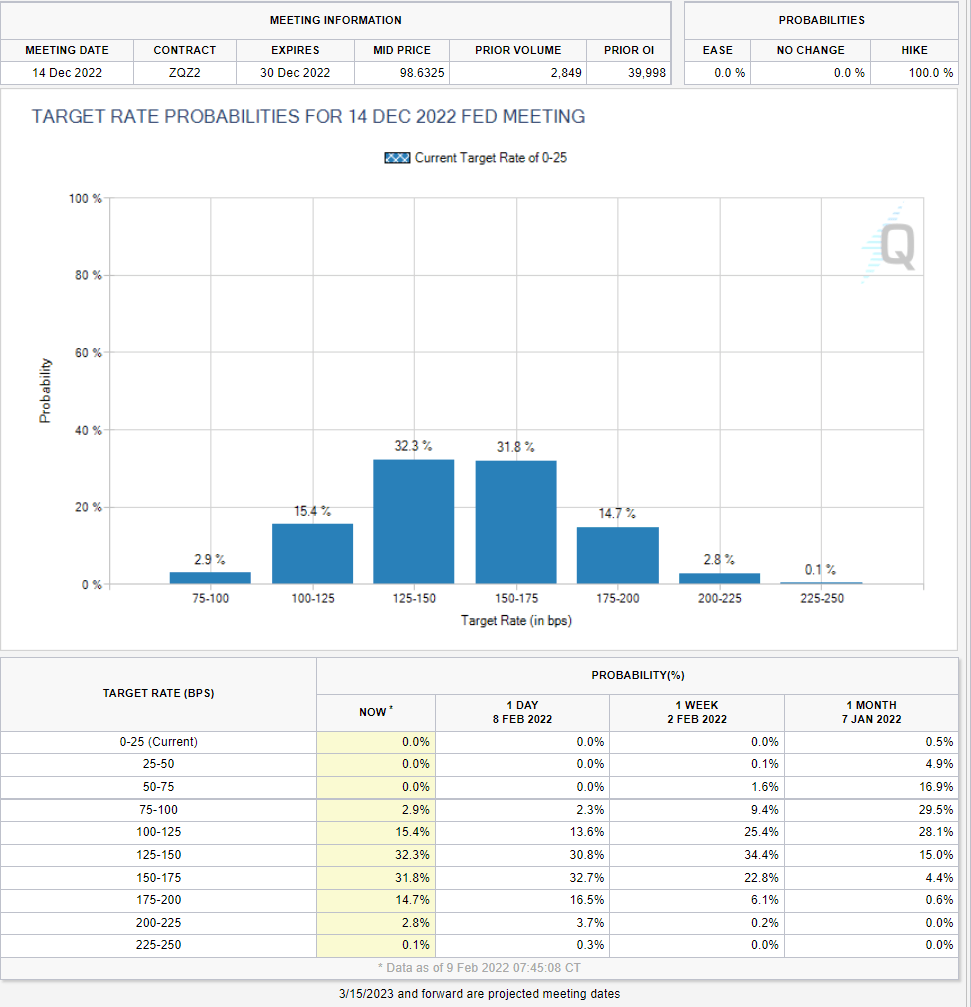Click the 75-100 bar showing 2.9%
971x1007 pixels.
(x=210, y=577)
